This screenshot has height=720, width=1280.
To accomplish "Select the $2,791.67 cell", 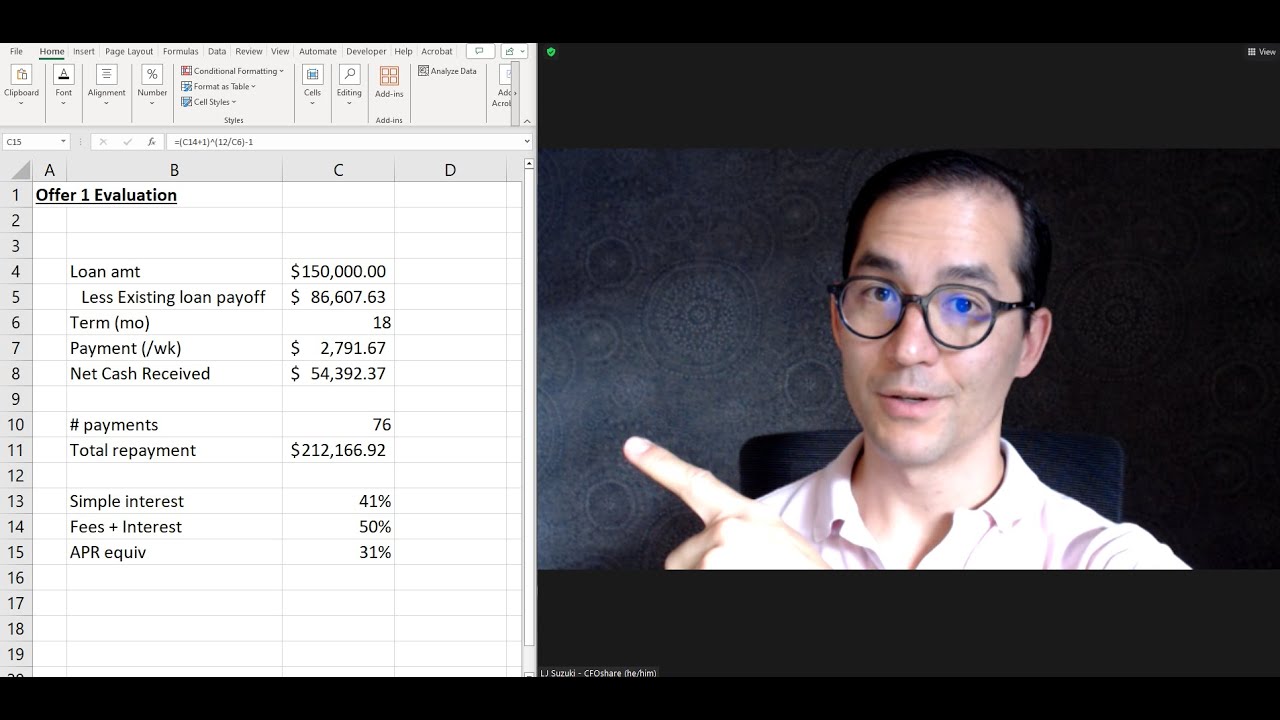I will coord(338,348).
